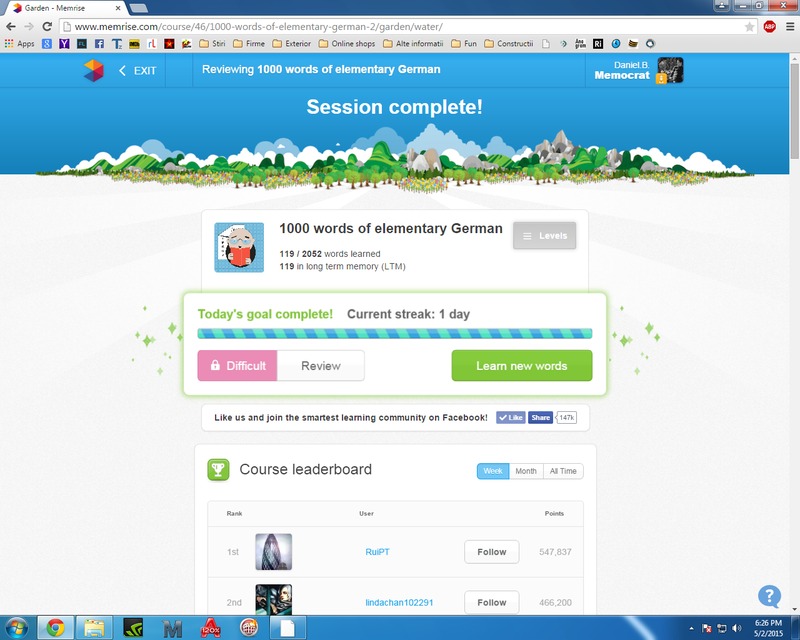Click the taskbar clock
This screenshot has height=640, width=800.
pyautogui.click(x=768, y=628)
